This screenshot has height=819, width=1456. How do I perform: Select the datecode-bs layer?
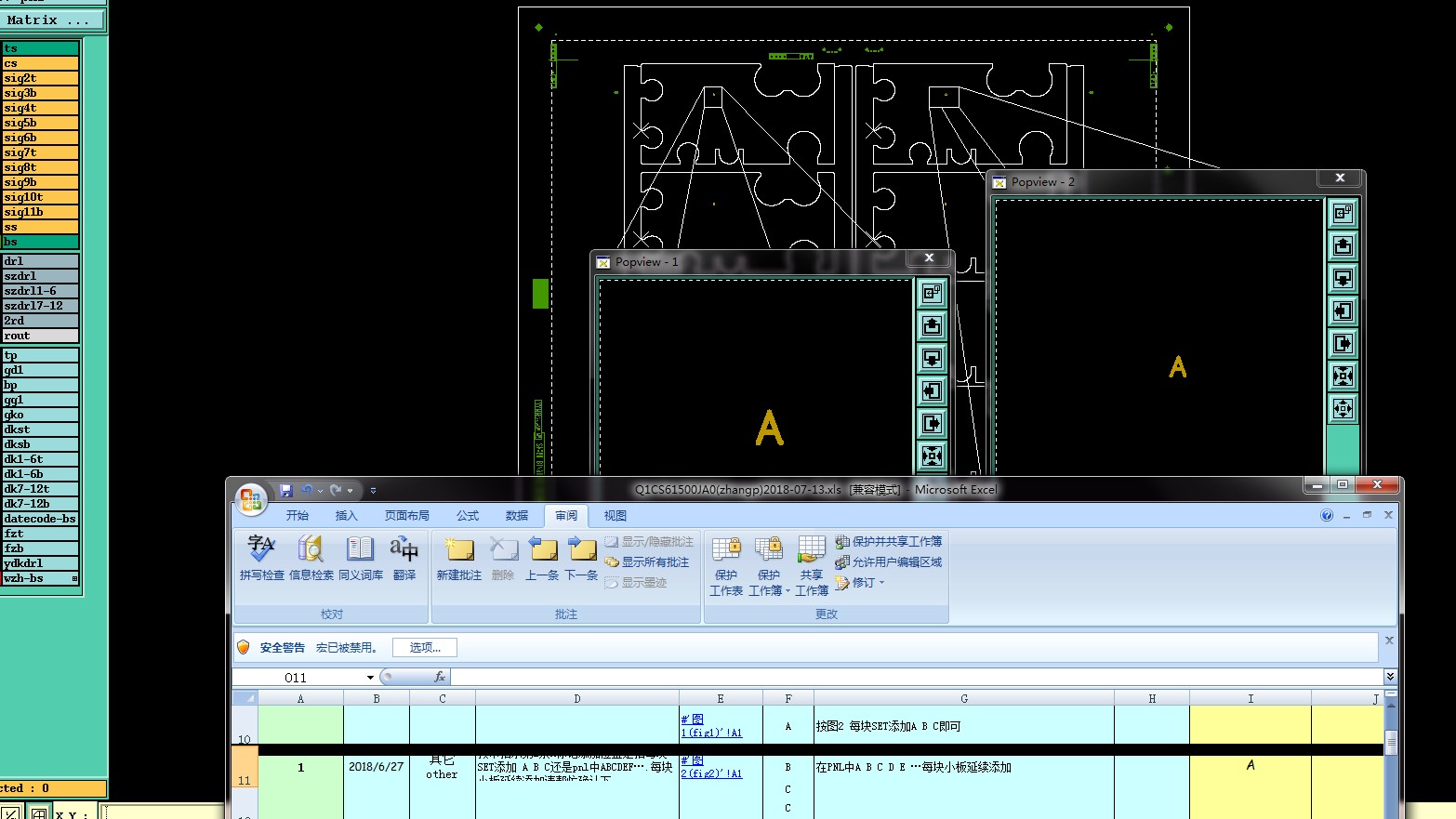pyautogui.click(x=40, y=519)
